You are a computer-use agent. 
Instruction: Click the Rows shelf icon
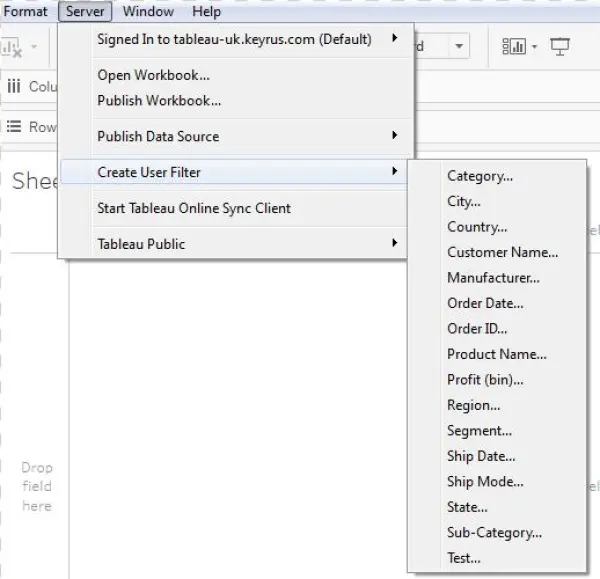pyautogui.click(x=14, y=126)
